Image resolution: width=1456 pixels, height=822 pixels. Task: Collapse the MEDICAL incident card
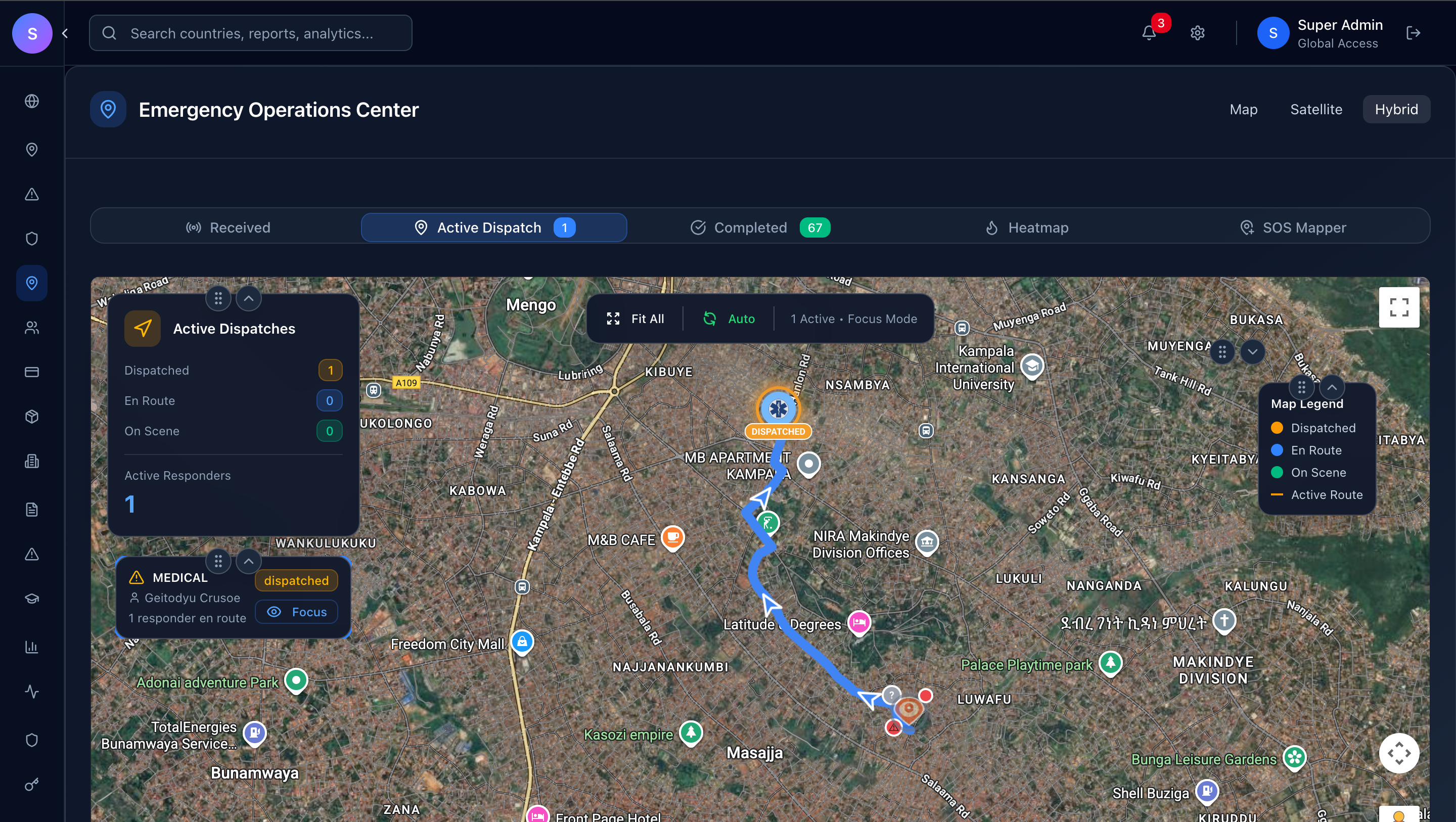[x=248, y=561]
